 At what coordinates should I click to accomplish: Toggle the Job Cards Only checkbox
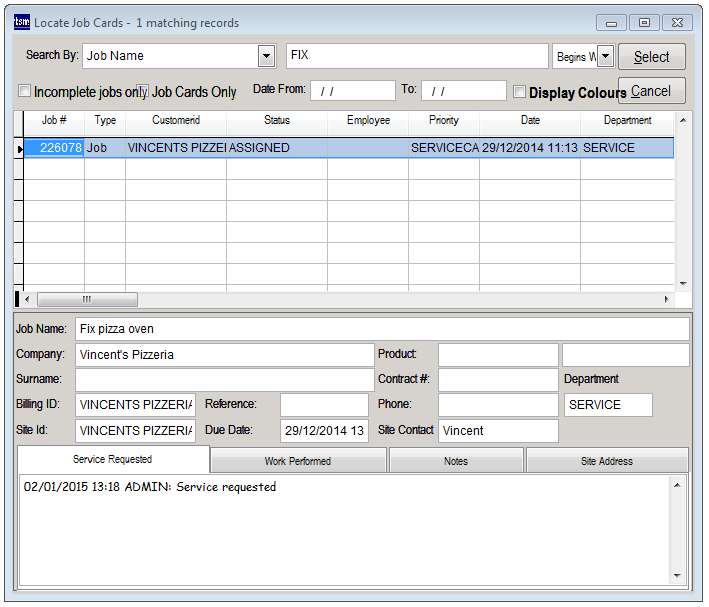[143, 92]
